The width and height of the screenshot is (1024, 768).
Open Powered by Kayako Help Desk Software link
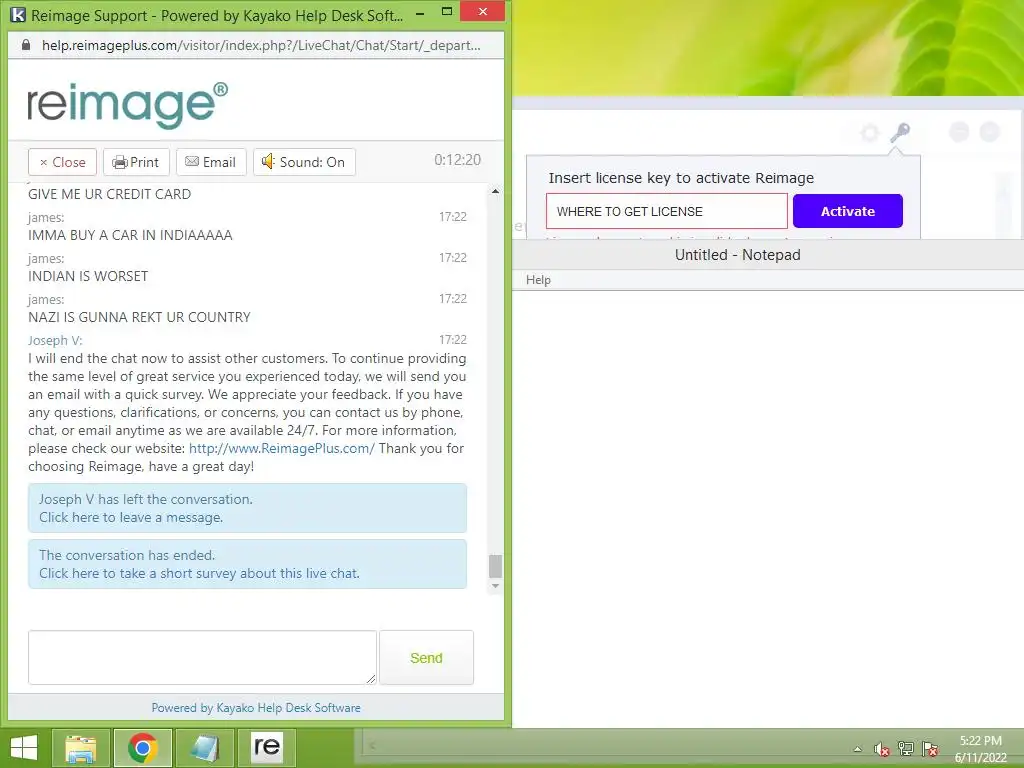tap(256, 708)
